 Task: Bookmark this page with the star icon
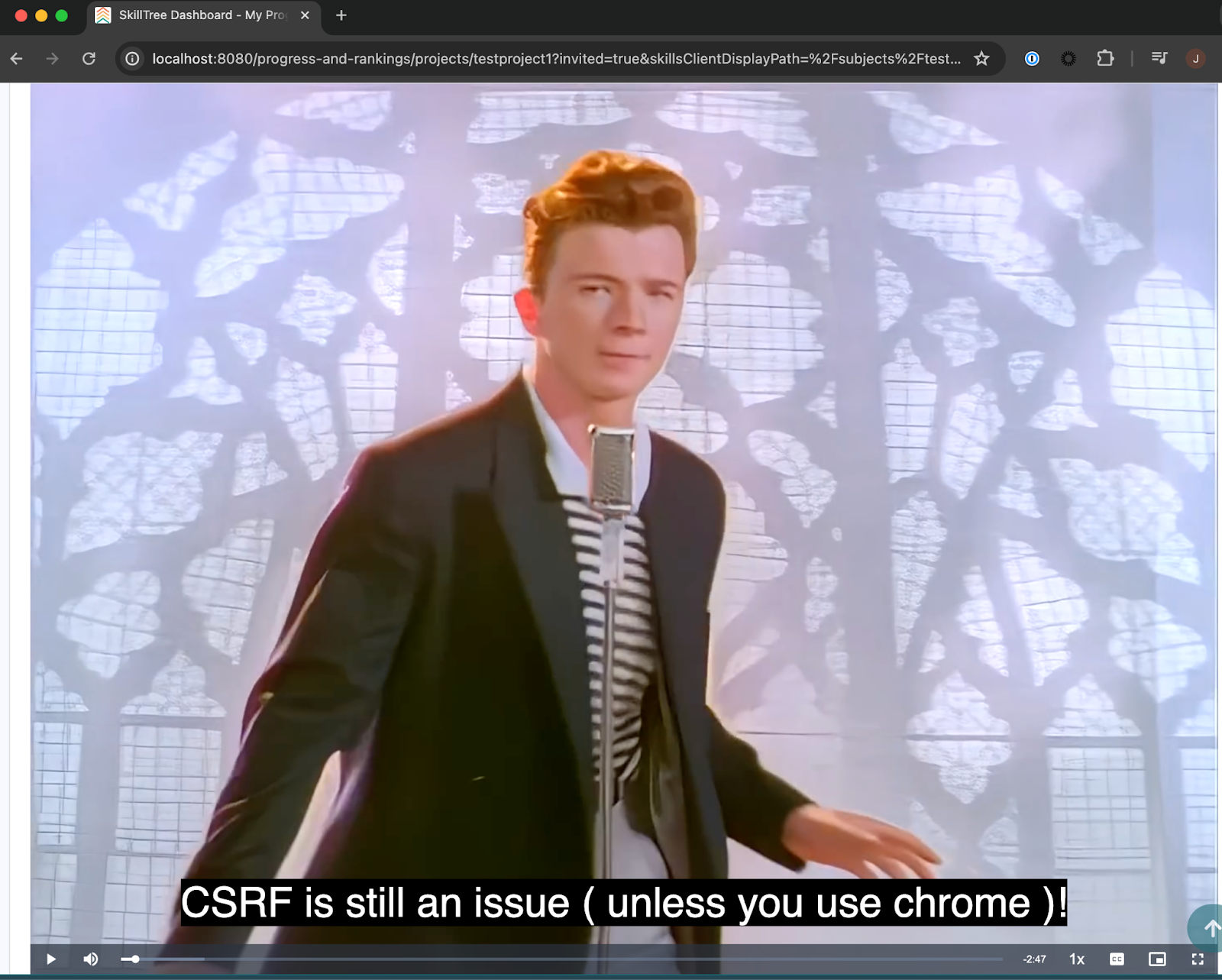(981, 59)
